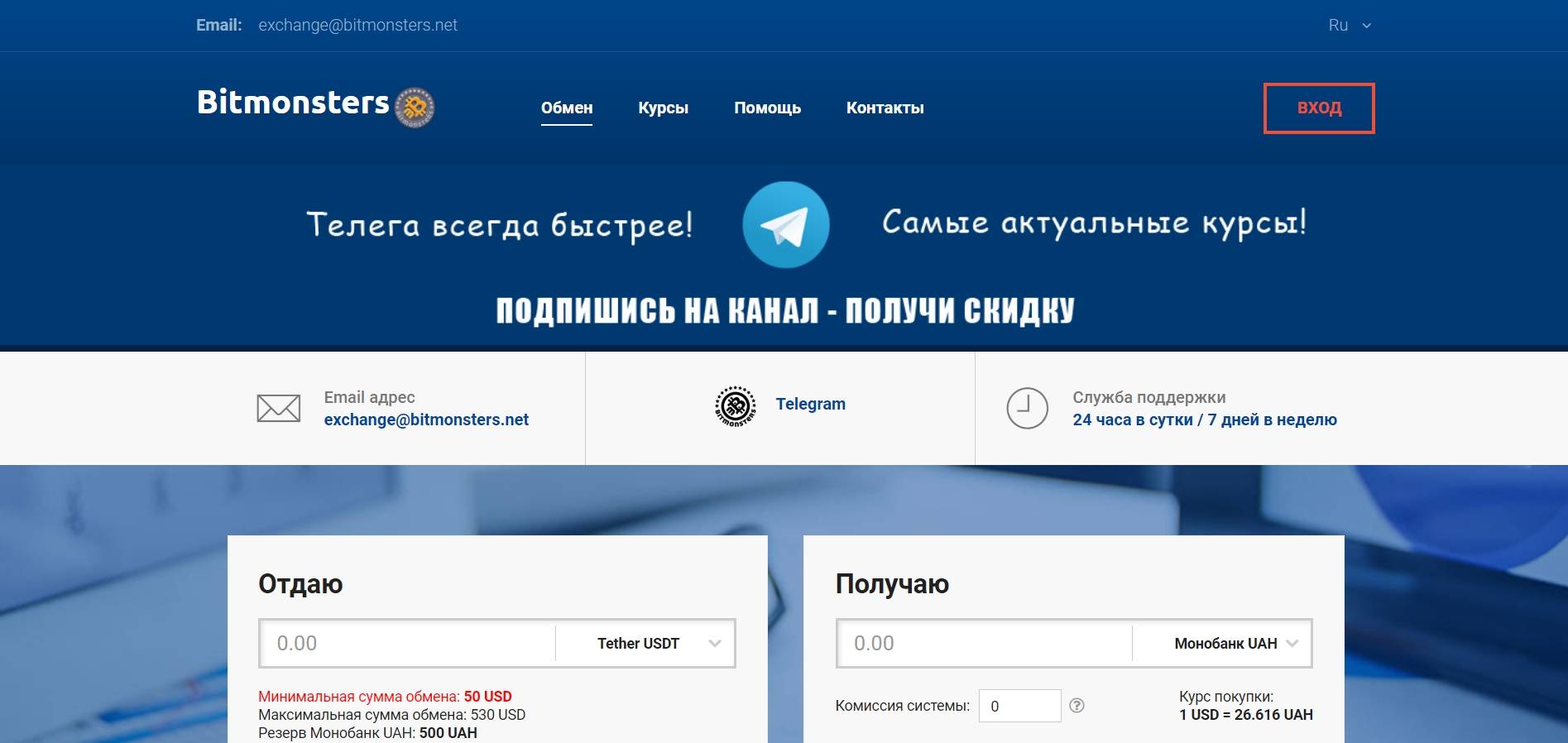Click the Telegram paper plane banner icon

pos(786,224)
